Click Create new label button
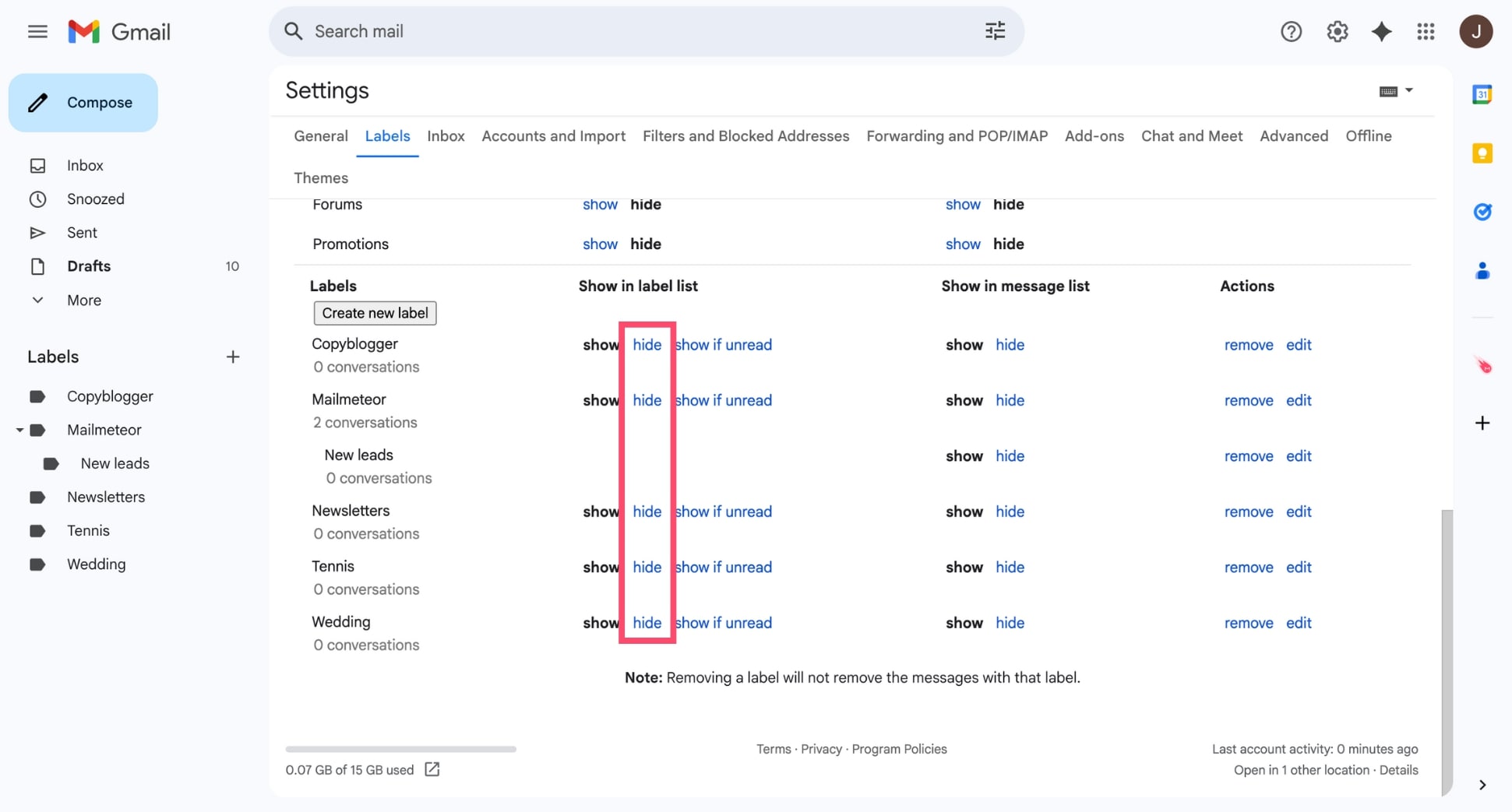The height and width of the screenshot is (812, 1512). point(375,313)
